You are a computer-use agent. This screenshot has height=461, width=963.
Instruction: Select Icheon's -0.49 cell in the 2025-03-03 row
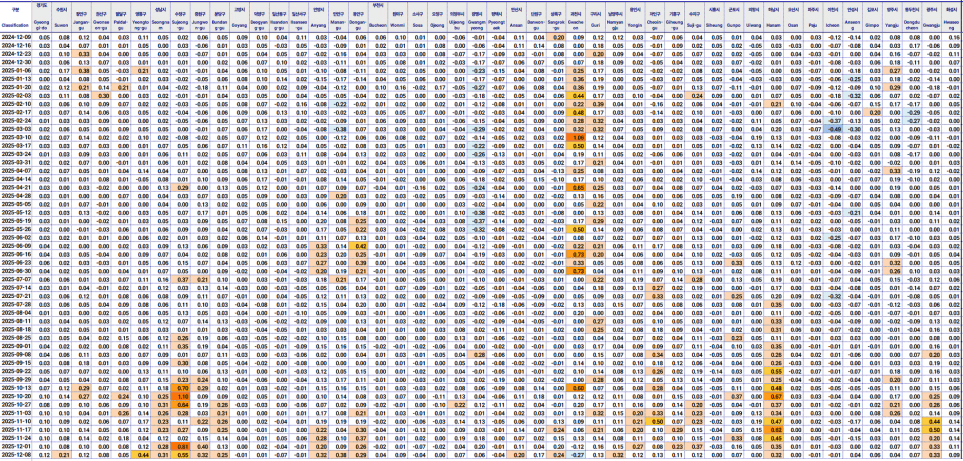(834, 129)
